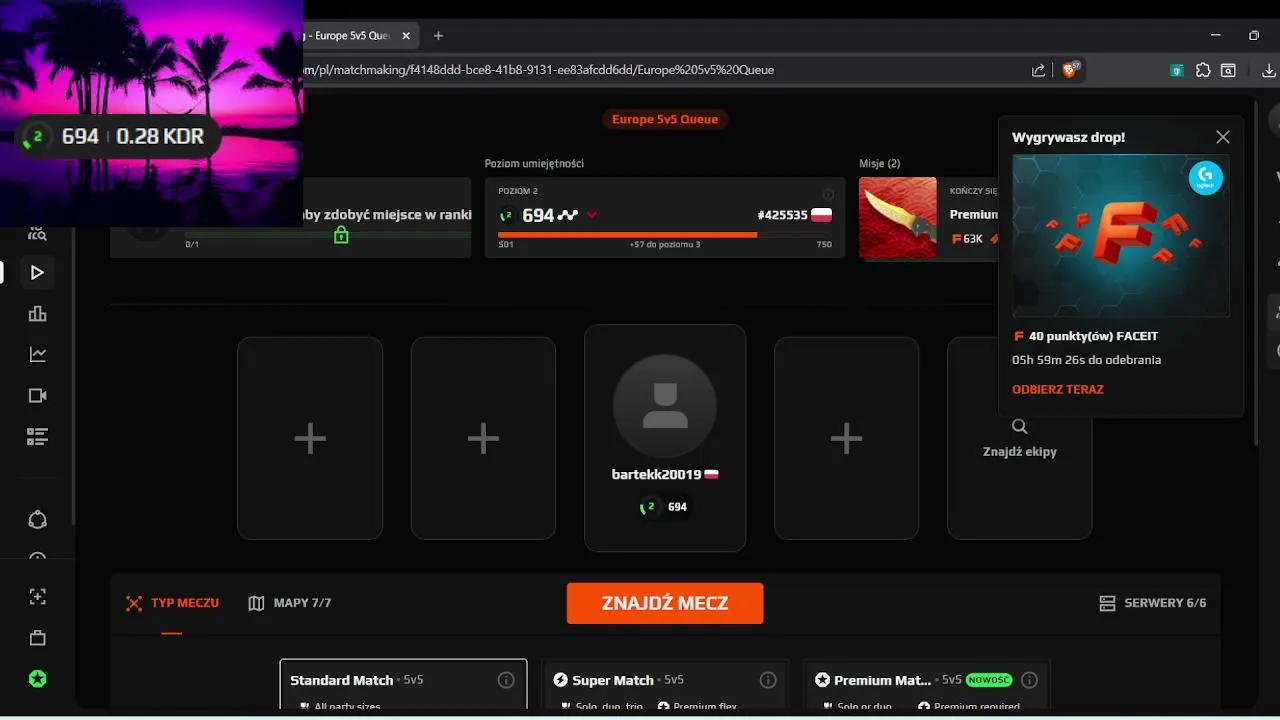
Task: Open the feed list sidebar icon
Action: click(x=38, y=436)
